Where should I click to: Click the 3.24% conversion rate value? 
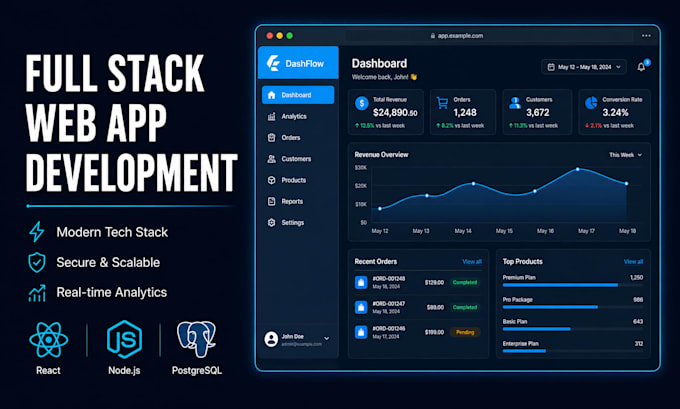click(615, 113)
